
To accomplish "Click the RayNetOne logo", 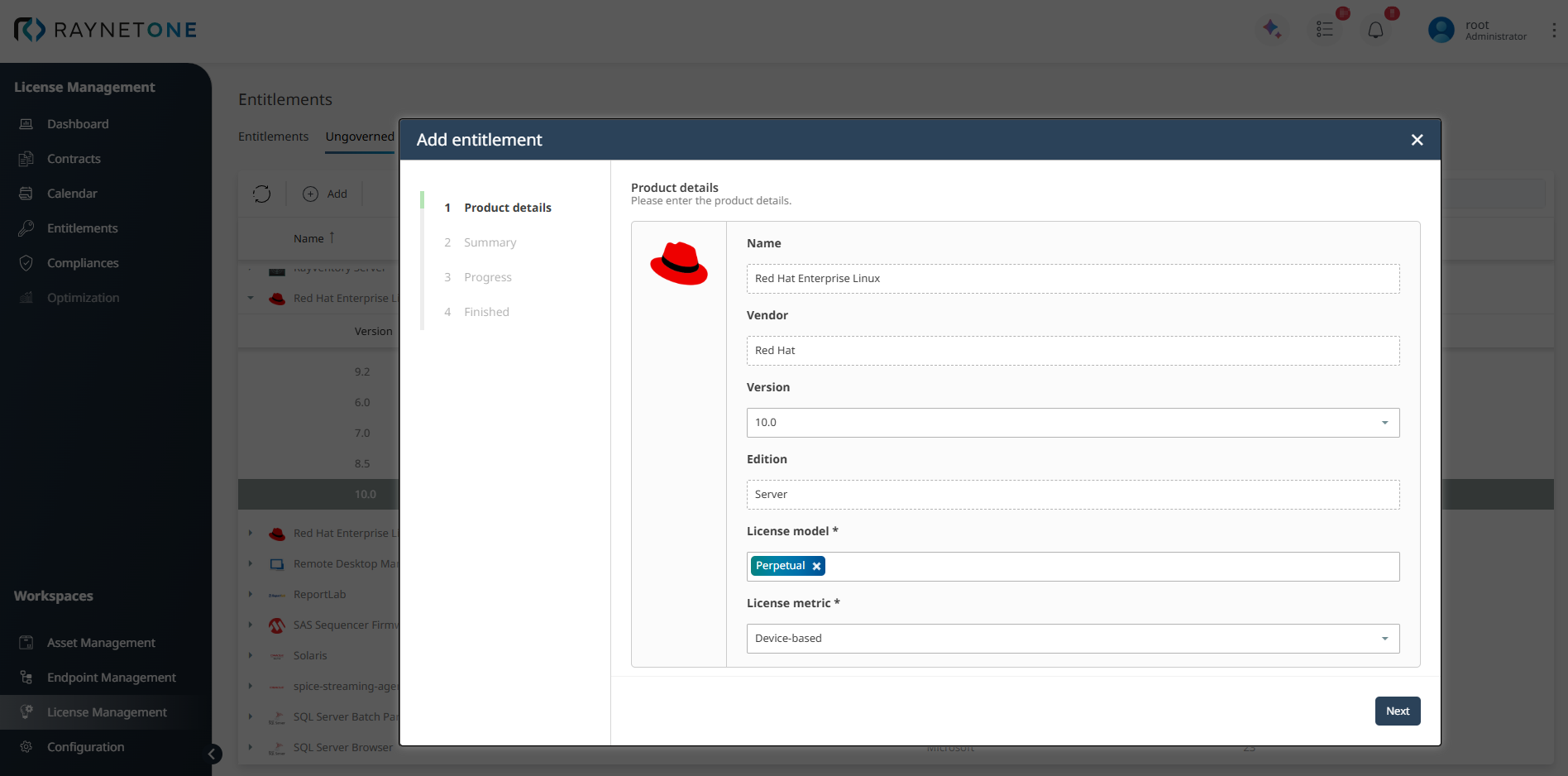I will tap(106, 30).
